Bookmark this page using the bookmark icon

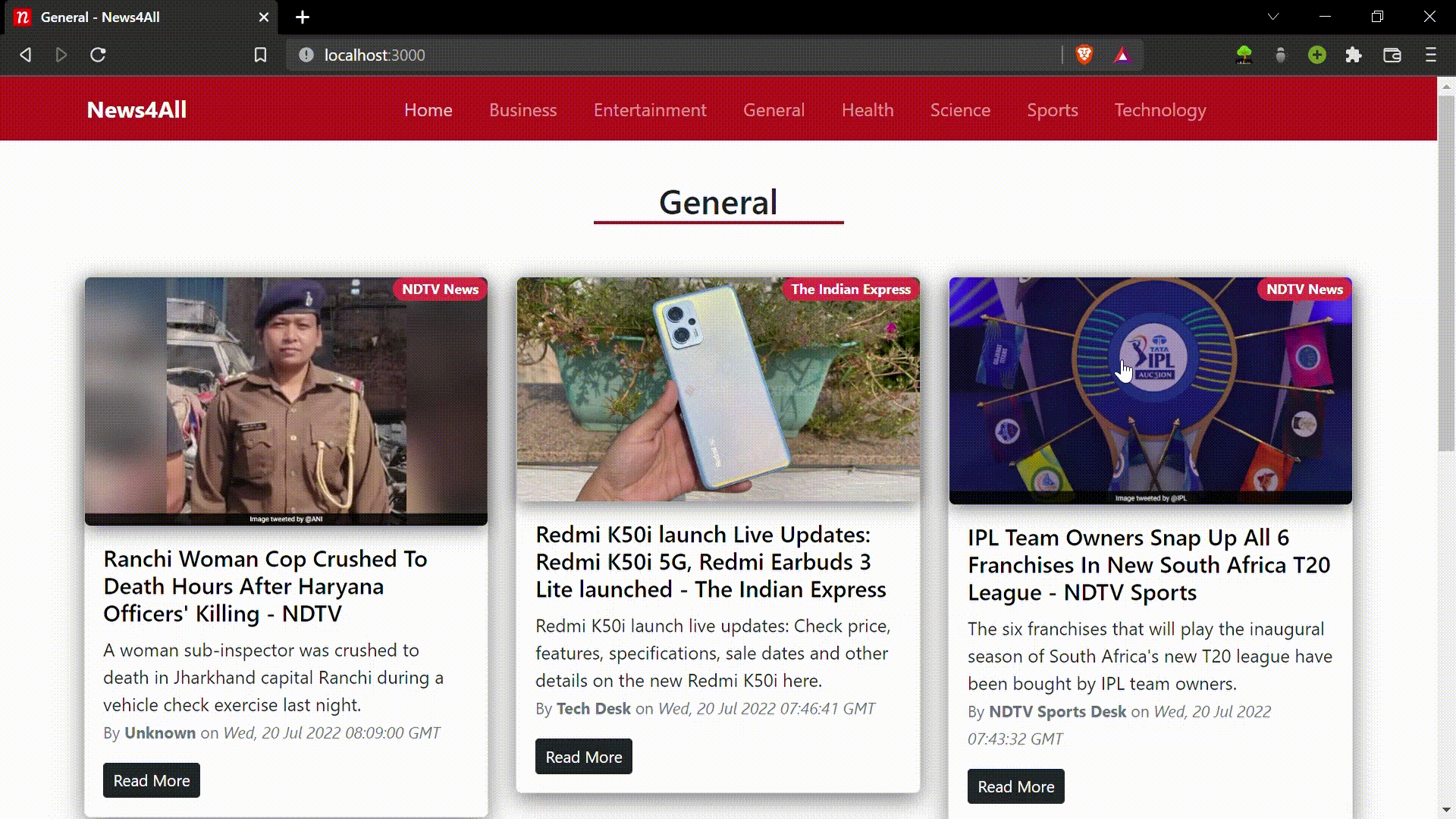pyautogui.click(x=260, y=55)
